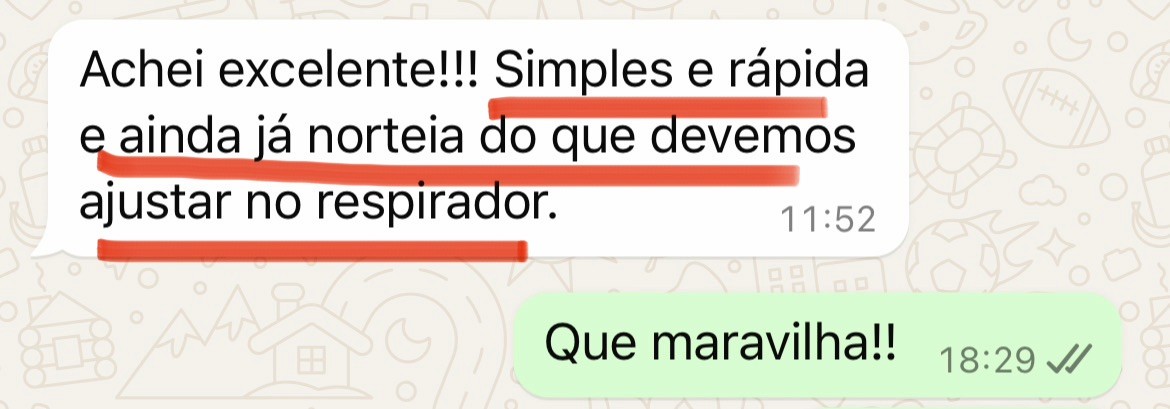This screenshot has height=409, width=1170.
Task: Click the word 'respirador.' in the message
Action: click(x=436, y=202)
